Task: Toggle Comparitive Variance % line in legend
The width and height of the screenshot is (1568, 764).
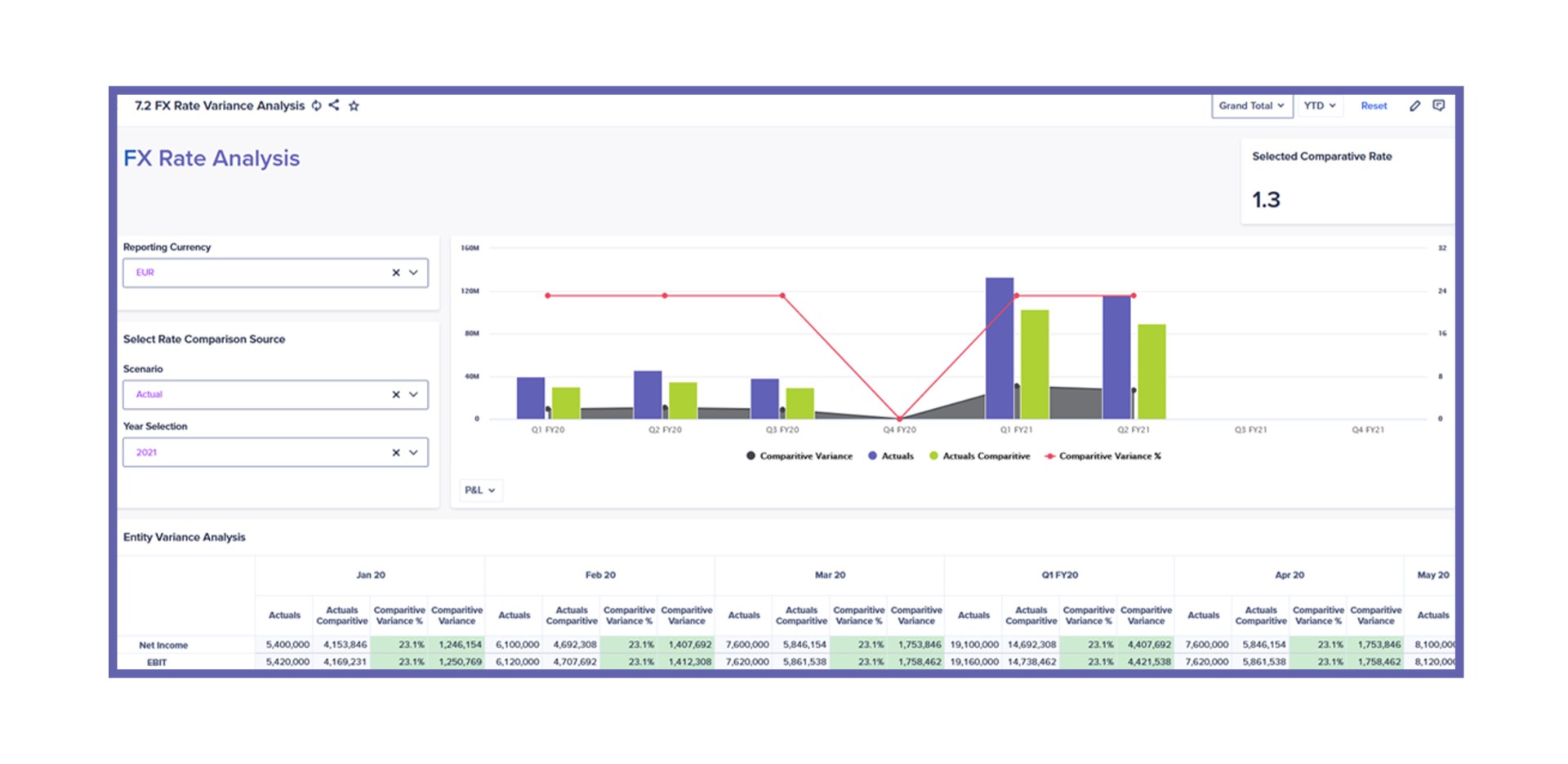Action: click(x=1102, y=456)
